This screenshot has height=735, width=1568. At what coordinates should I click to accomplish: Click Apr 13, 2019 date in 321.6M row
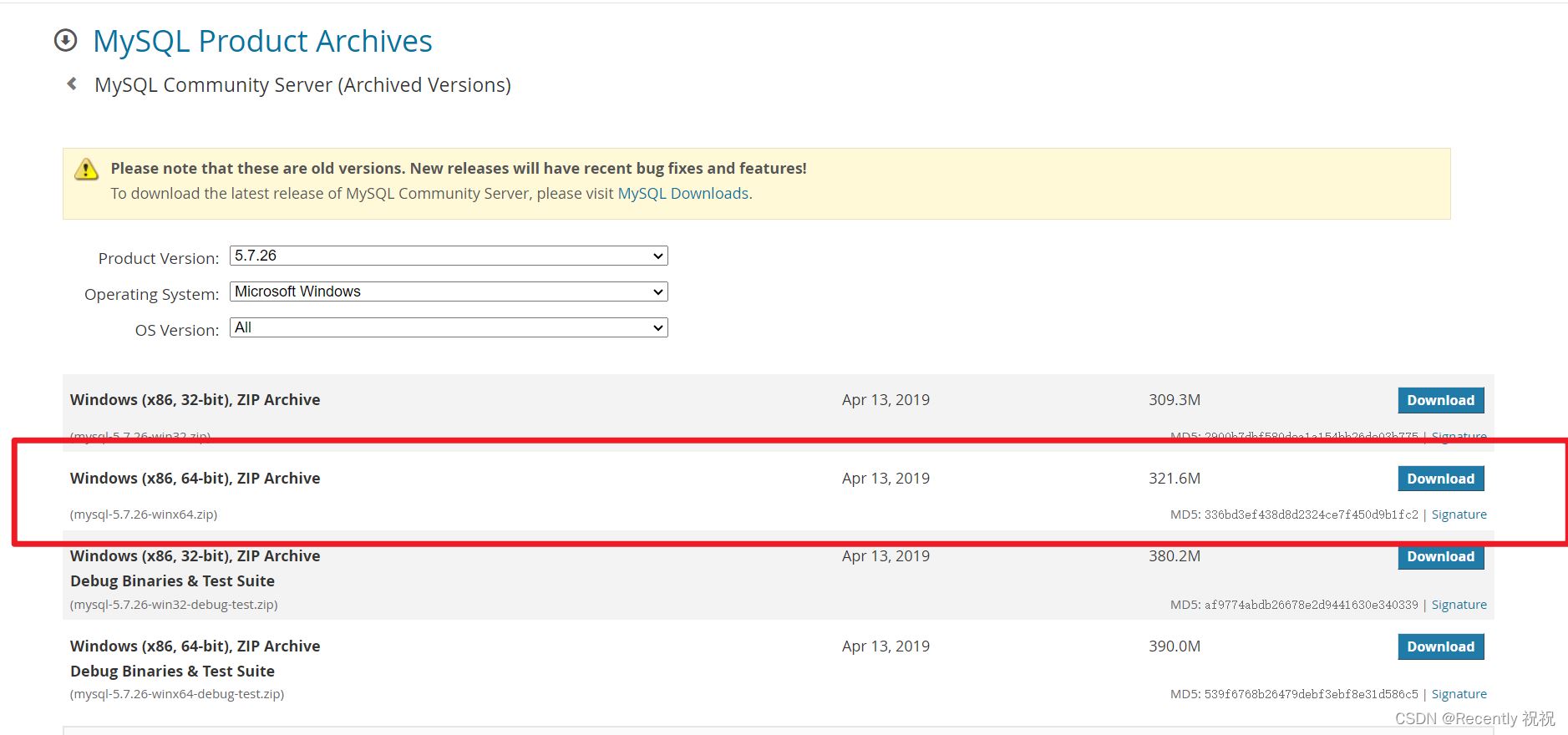[885, 479]
